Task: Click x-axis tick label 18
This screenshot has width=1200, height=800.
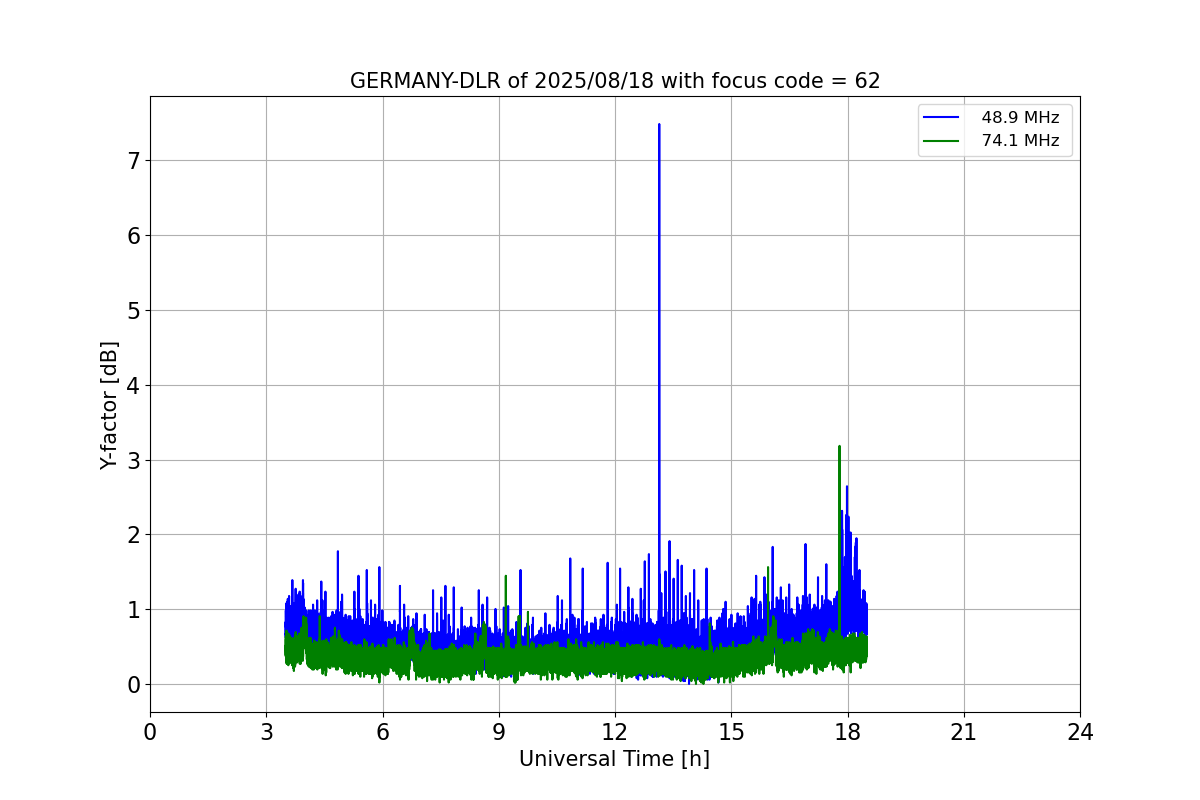Action: 847,732
